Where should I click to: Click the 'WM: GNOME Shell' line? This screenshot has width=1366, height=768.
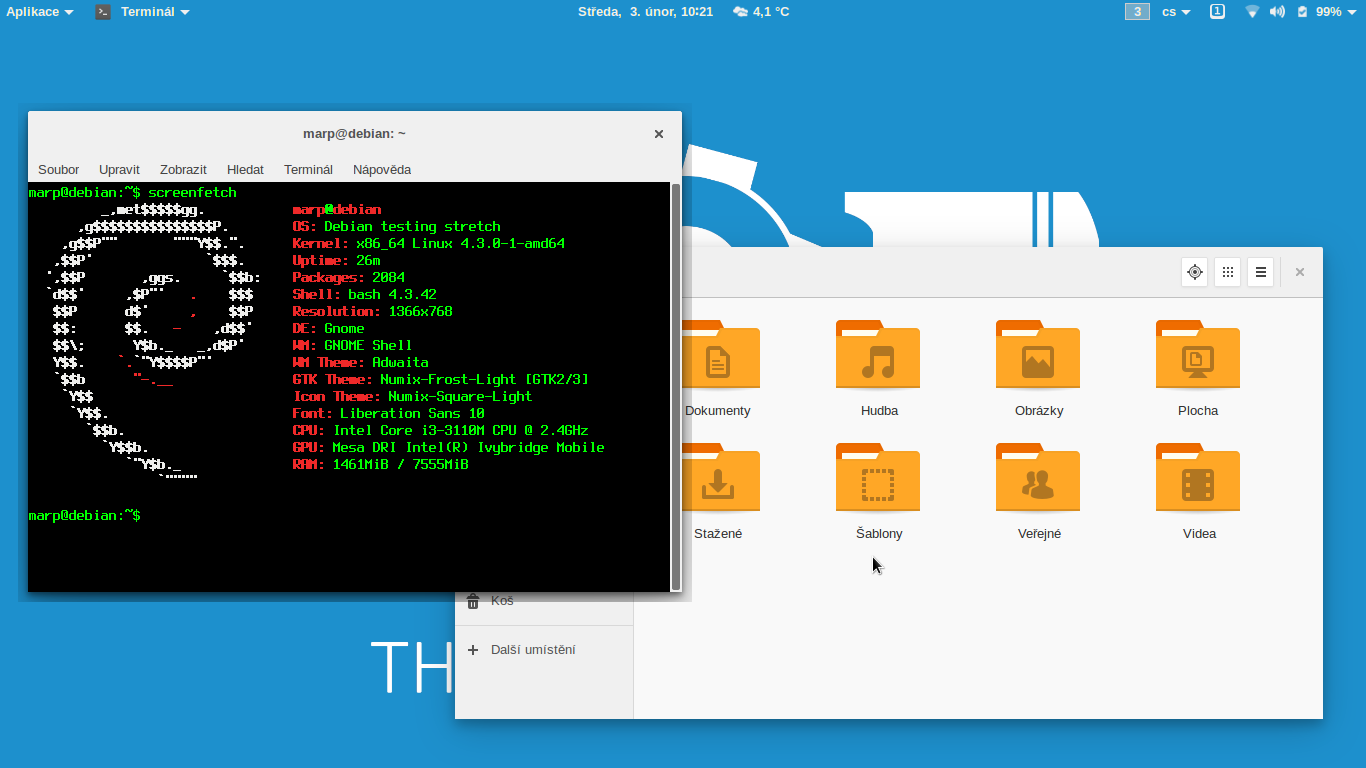tap(352, 346)
